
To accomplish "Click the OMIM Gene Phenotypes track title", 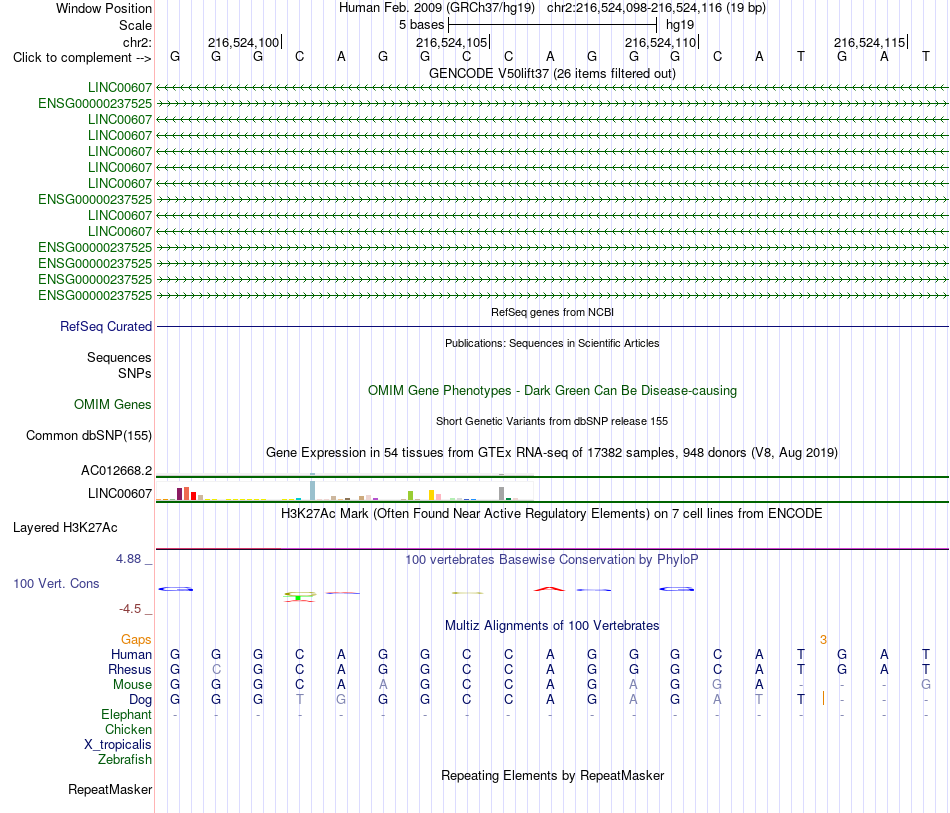I will tap(552, 390).
